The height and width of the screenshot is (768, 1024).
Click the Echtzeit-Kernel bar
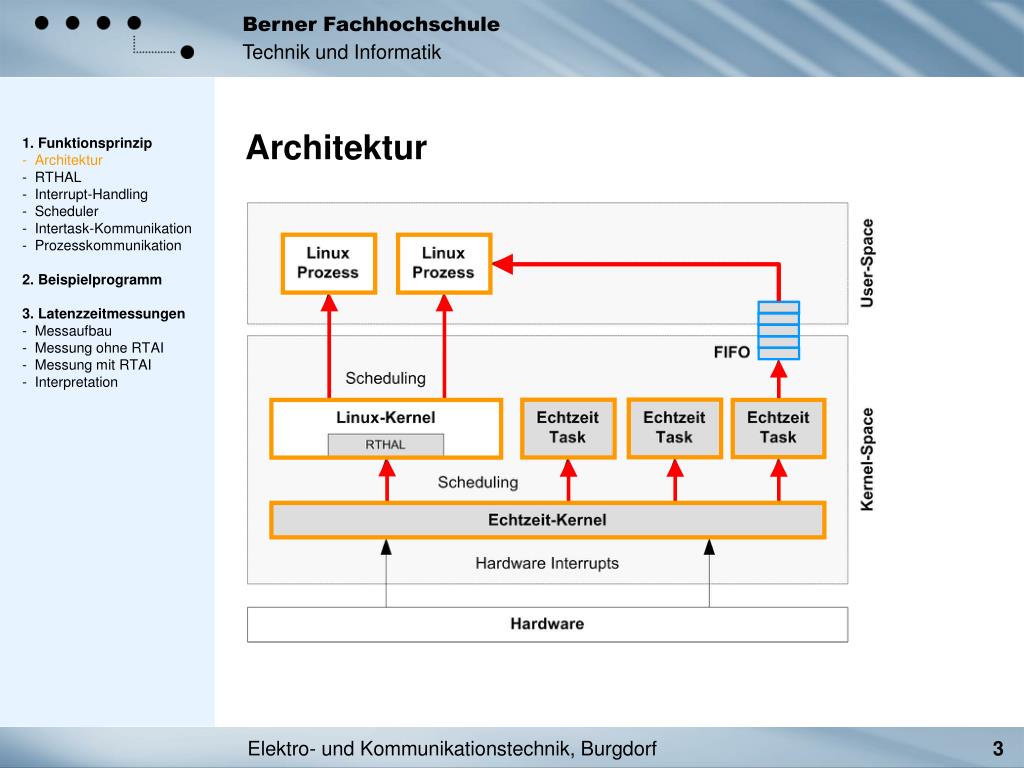pyautogui.click(x=547, y=520)
